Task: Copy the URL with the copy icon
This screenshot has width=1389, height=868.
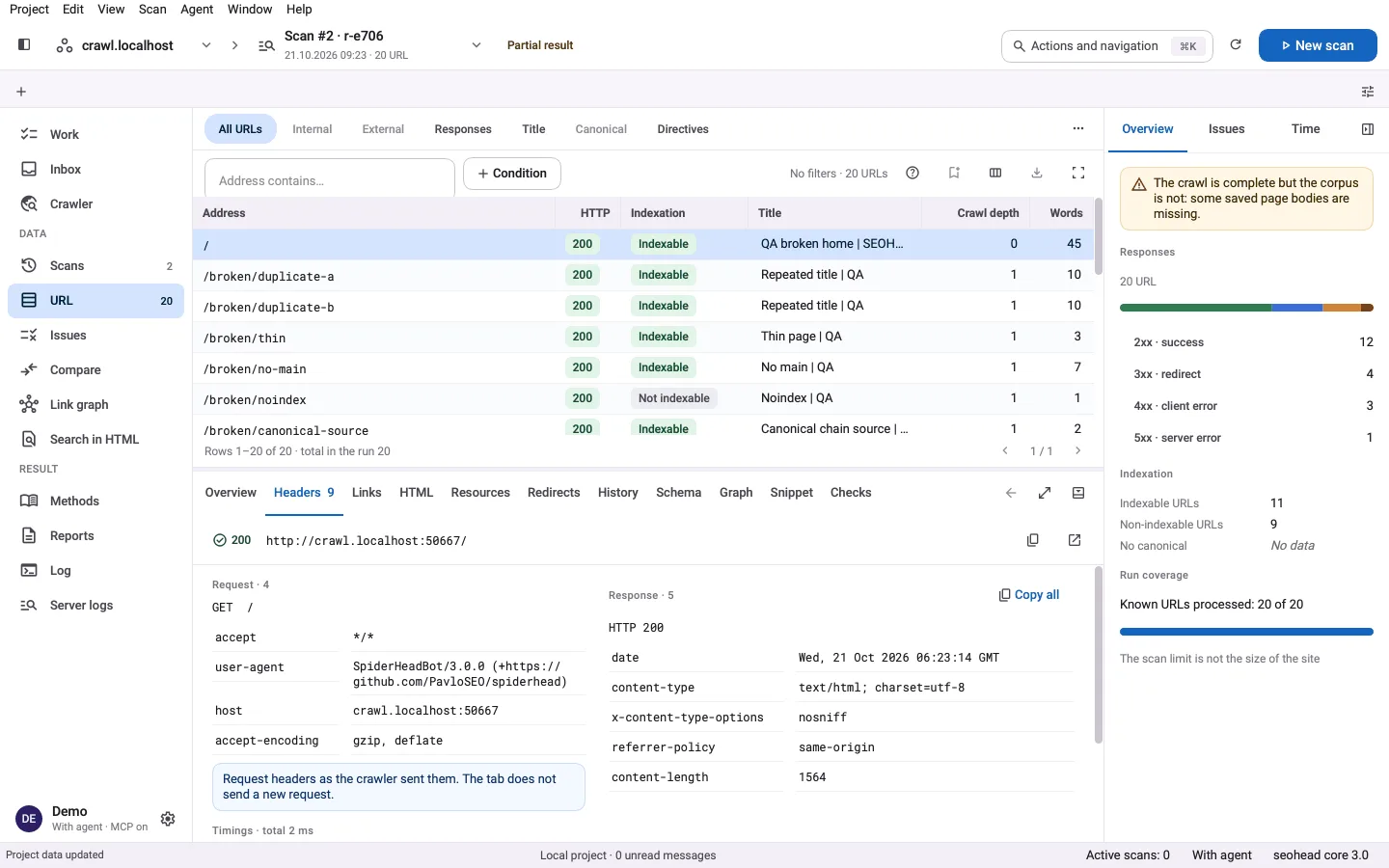Action: (x=1033, y=540)
